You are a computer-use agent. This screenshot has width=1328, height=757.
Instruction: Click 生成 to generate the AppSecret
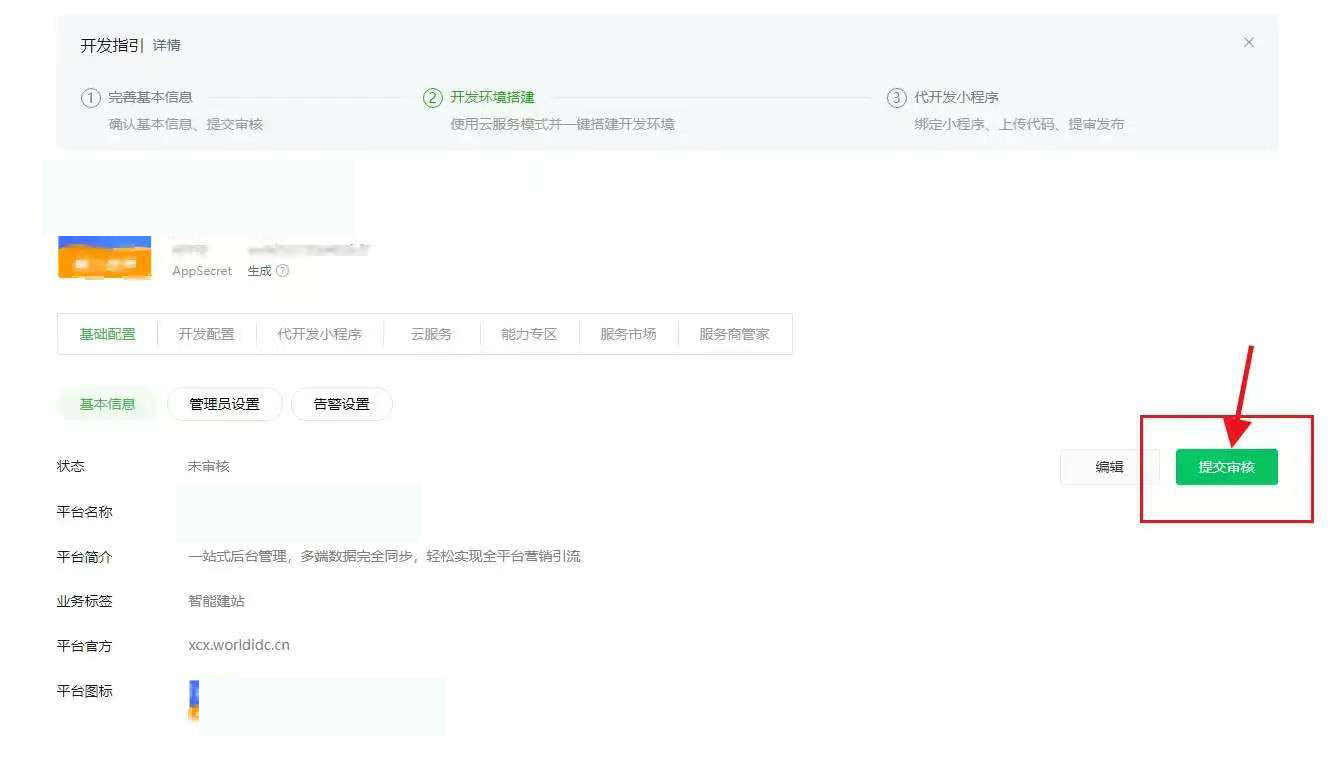tap(259, 271)
